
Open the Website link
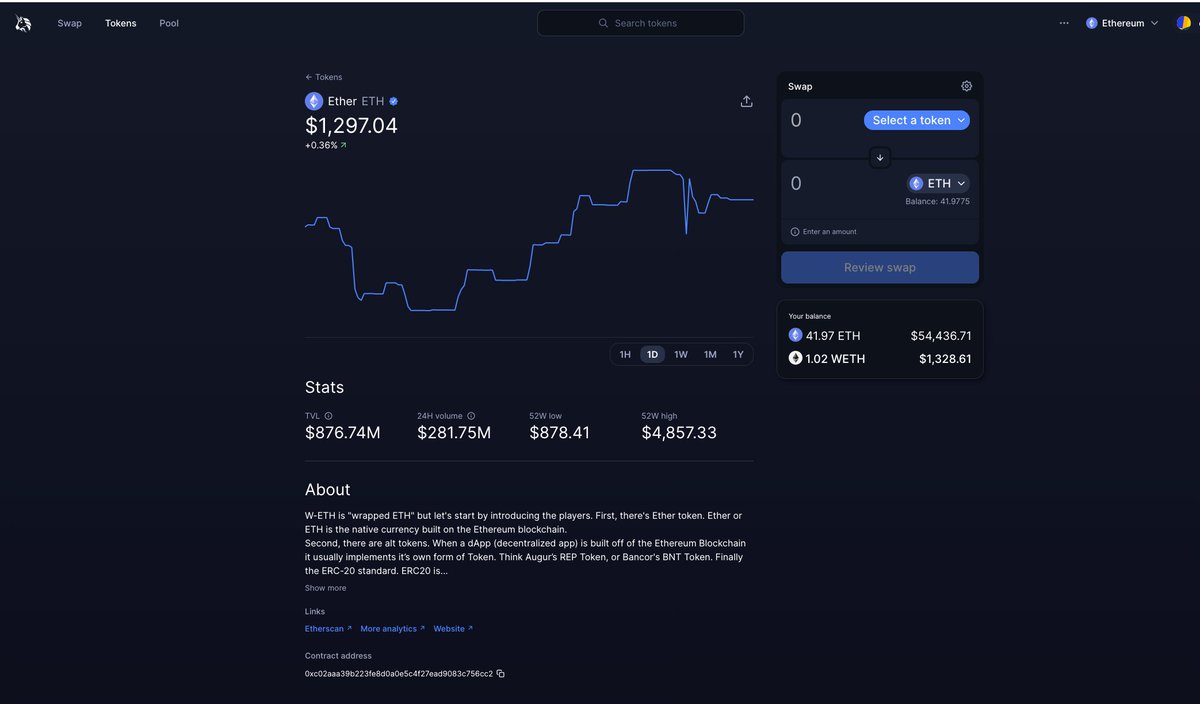453,629
